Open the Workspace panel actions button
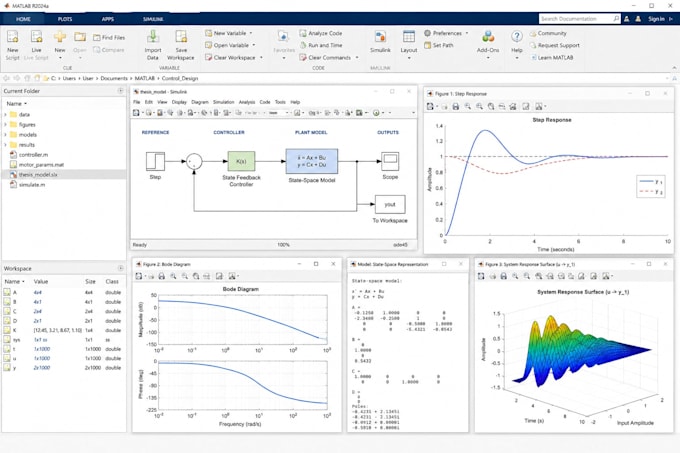The image size is (680, 453). point(121,268)
